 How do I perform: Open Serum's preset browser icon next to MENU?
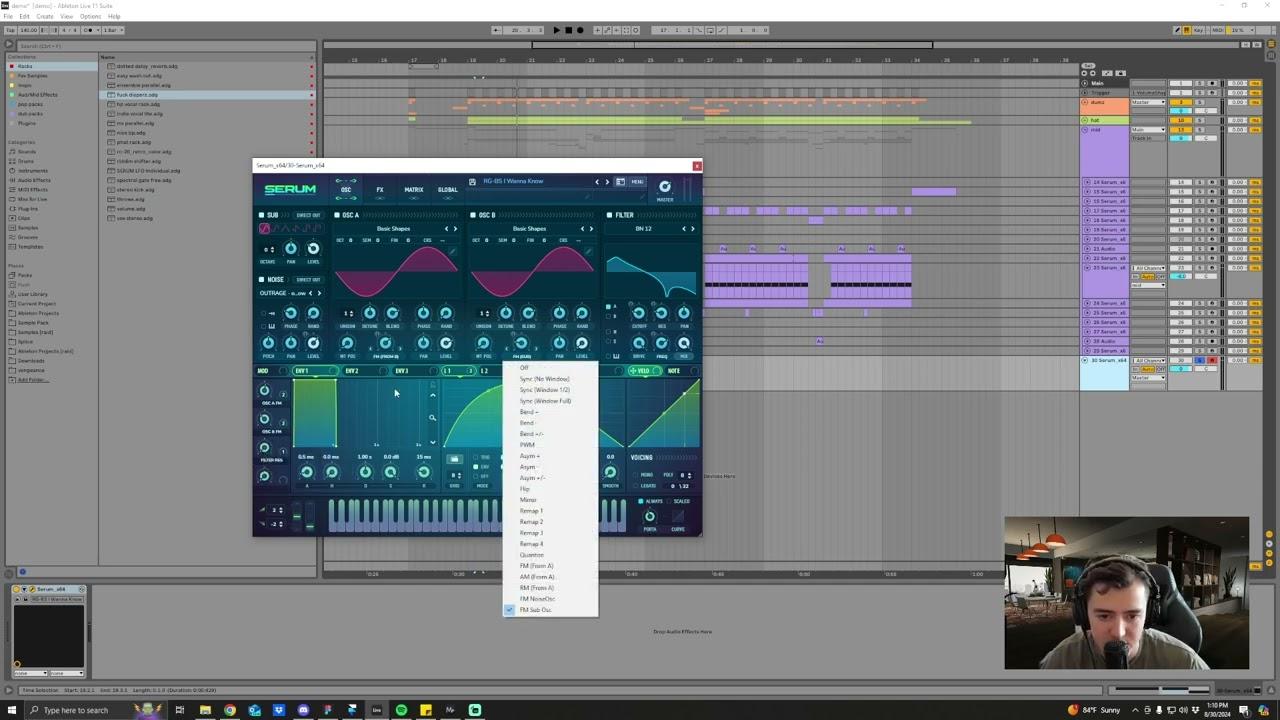(x=620, y=182)
